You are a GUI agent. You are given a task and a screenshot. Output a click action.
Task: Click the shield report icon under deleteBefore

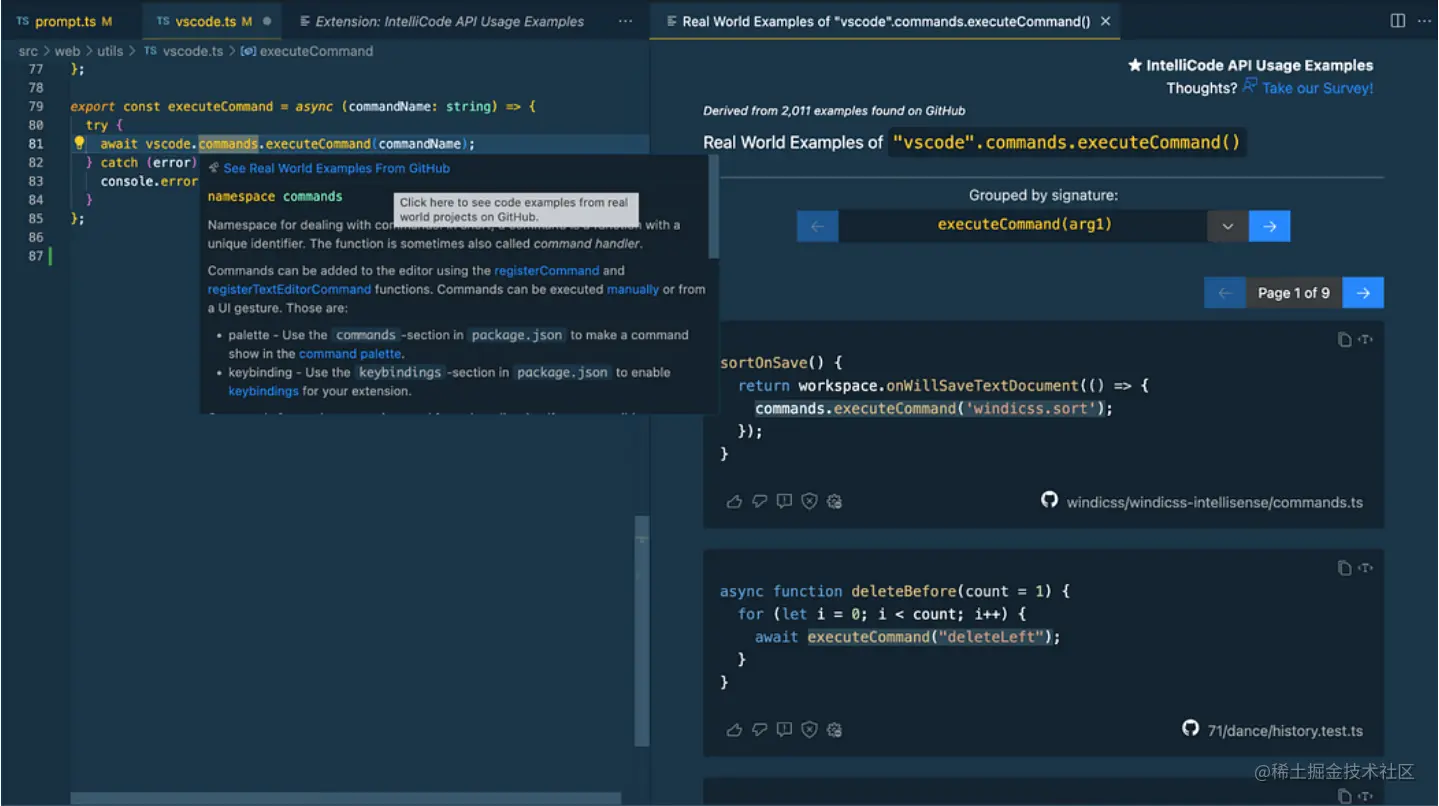810,730
